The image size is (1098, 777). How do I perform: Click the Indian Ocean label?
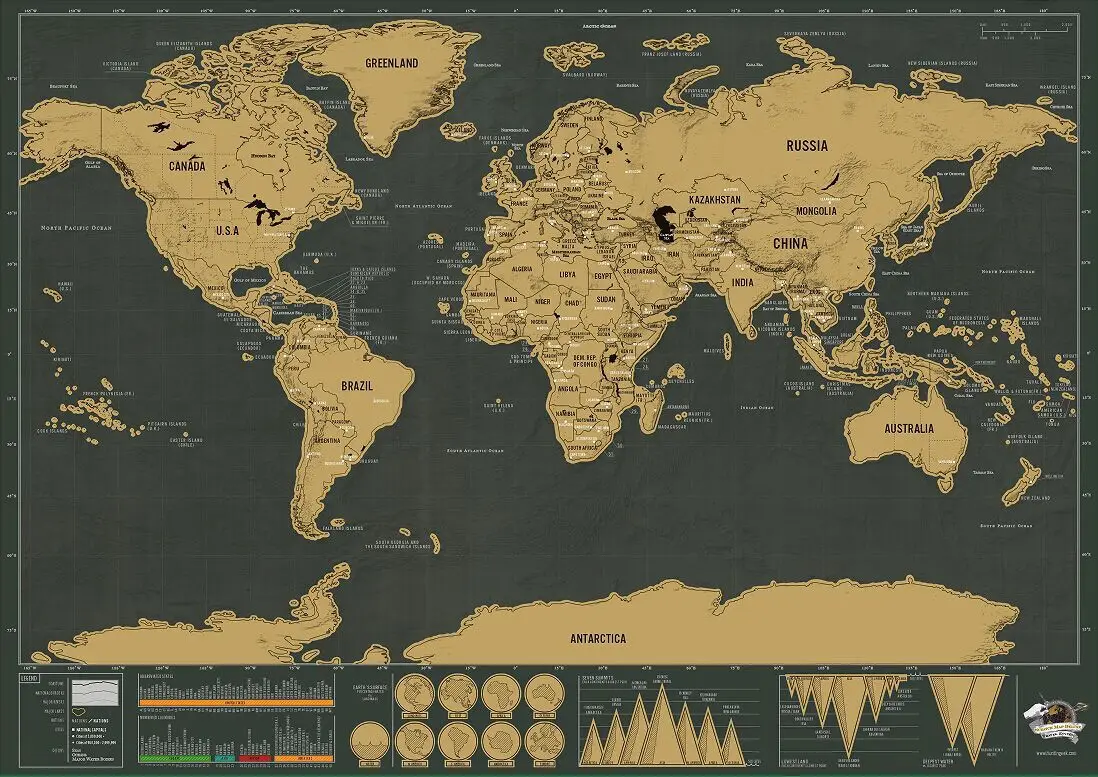[x=757, y=407]
